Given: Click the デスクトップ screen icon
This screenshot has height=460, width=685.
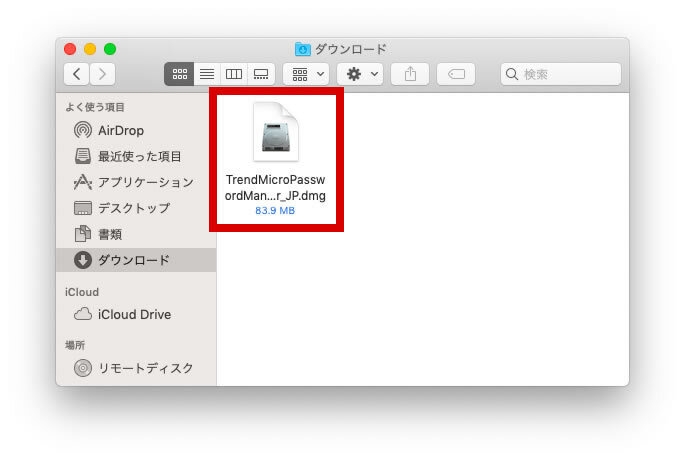Looking at the screenshot, I should [83, 208].
